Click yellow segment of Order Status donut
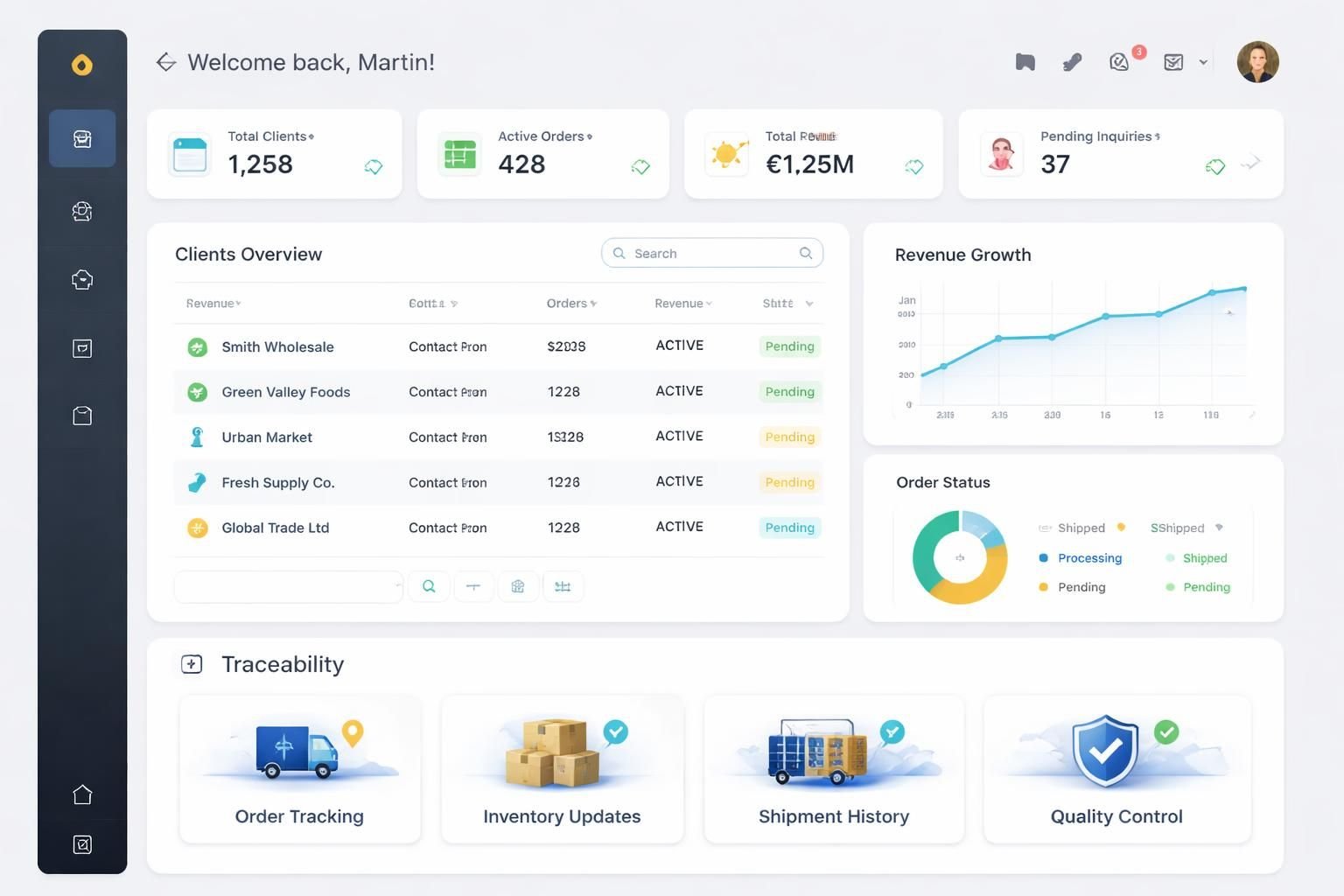 pos(965,587)
